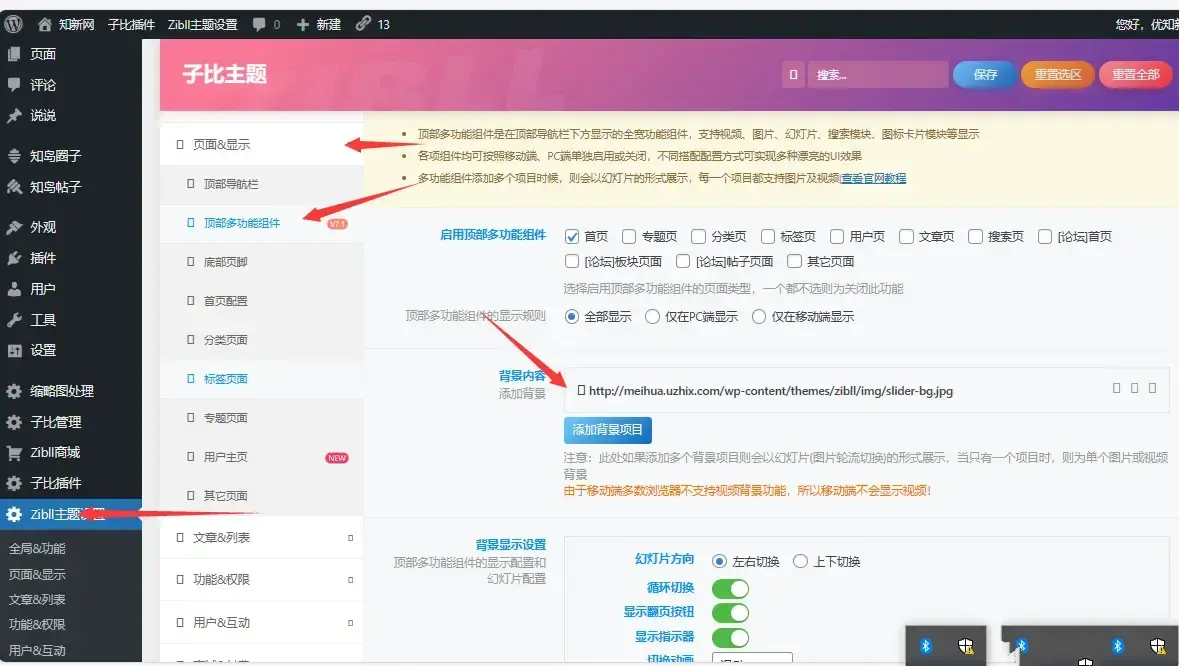Click the link icon showing 13
Viewport: 1179px width, 666px height.
click(x=363, y=24)
